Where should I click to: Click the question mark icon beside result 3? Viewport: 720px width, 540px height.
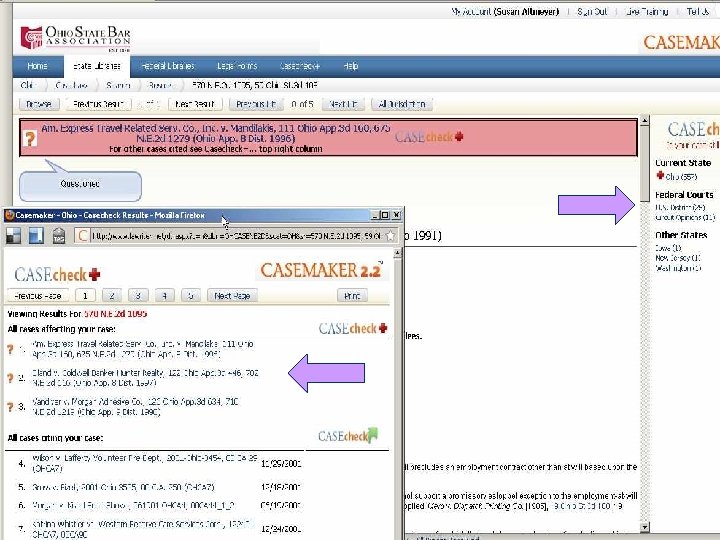click(x=11, y=406)
